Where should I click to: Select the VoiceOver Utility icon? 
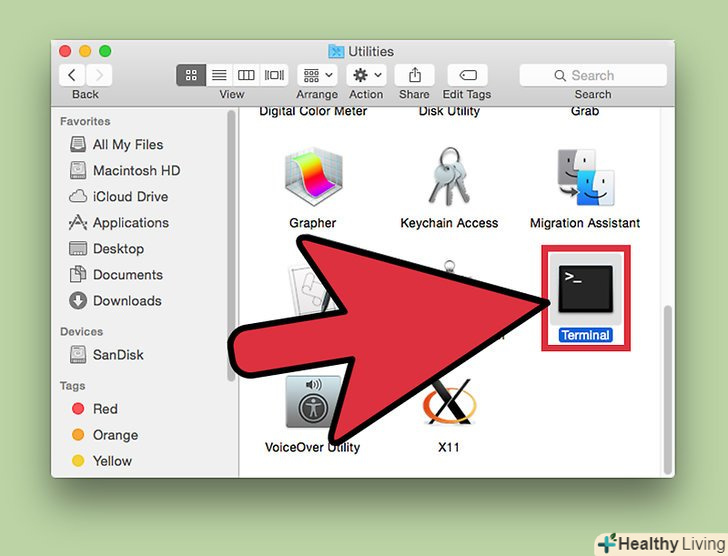[x=312, y=401]
